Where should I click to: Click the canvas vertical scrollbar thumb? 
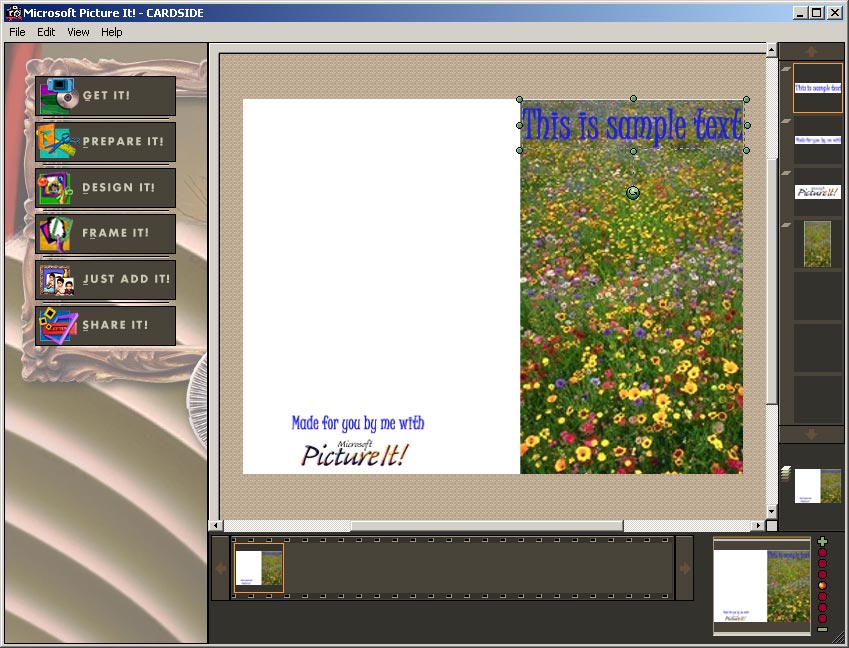(772, 280)
